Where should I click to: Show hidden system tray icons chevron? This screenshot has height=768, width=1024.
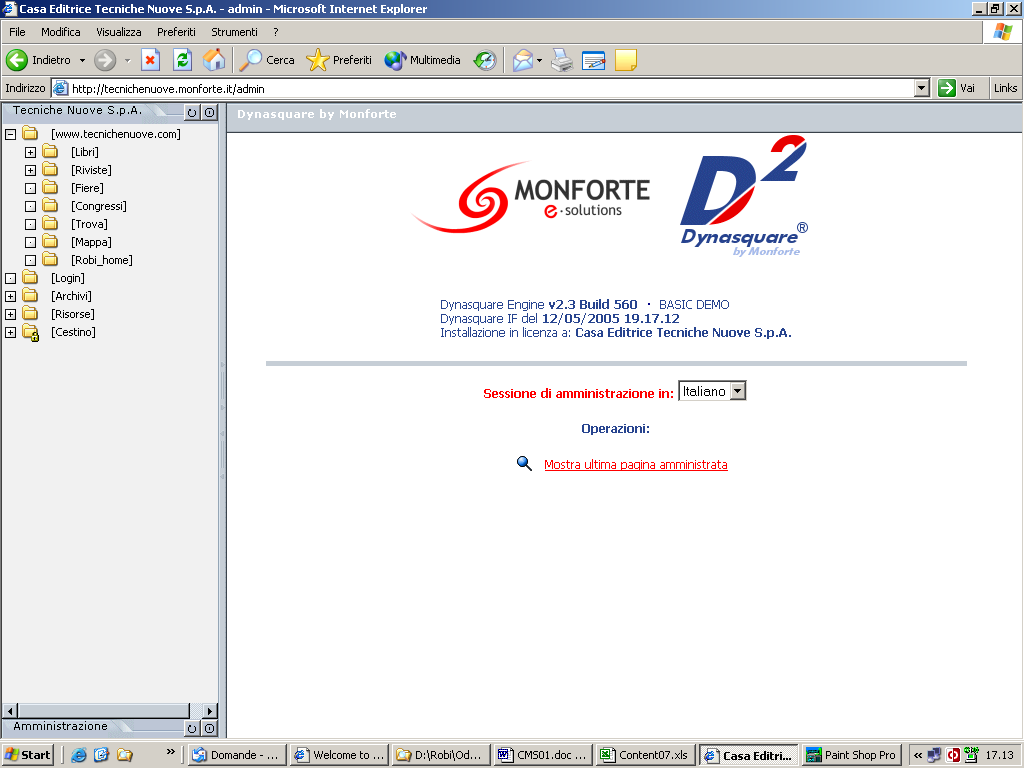[918, 755]
